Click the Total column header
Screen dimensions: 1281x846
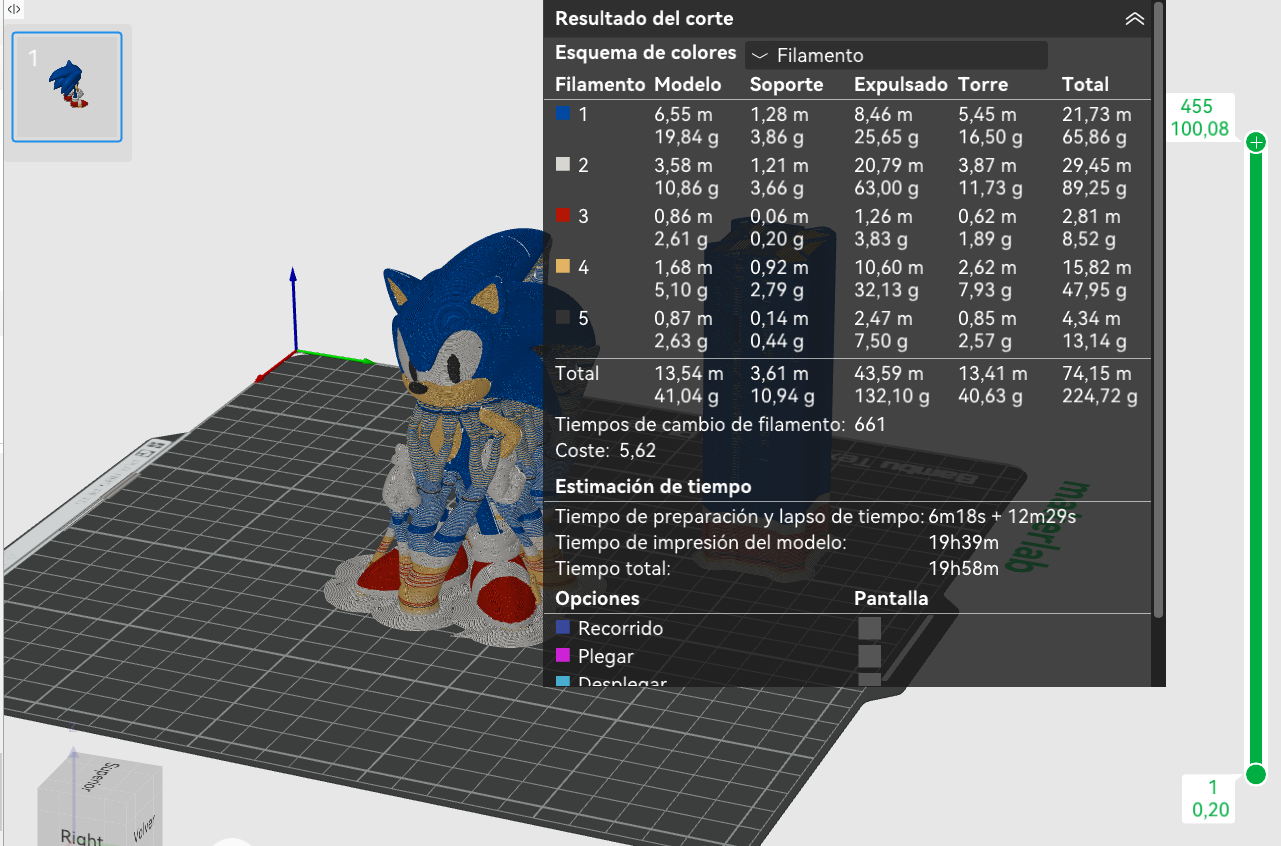tap(1085, 85)
